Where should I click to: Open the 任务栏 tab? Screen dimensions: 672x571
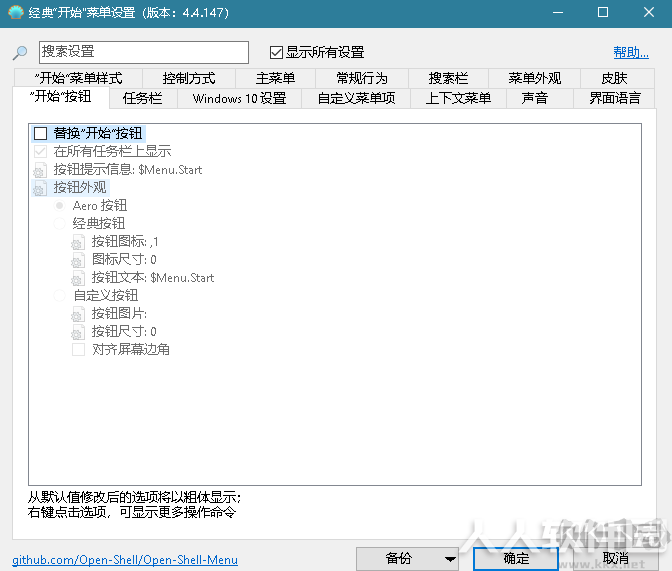point(143,99)
